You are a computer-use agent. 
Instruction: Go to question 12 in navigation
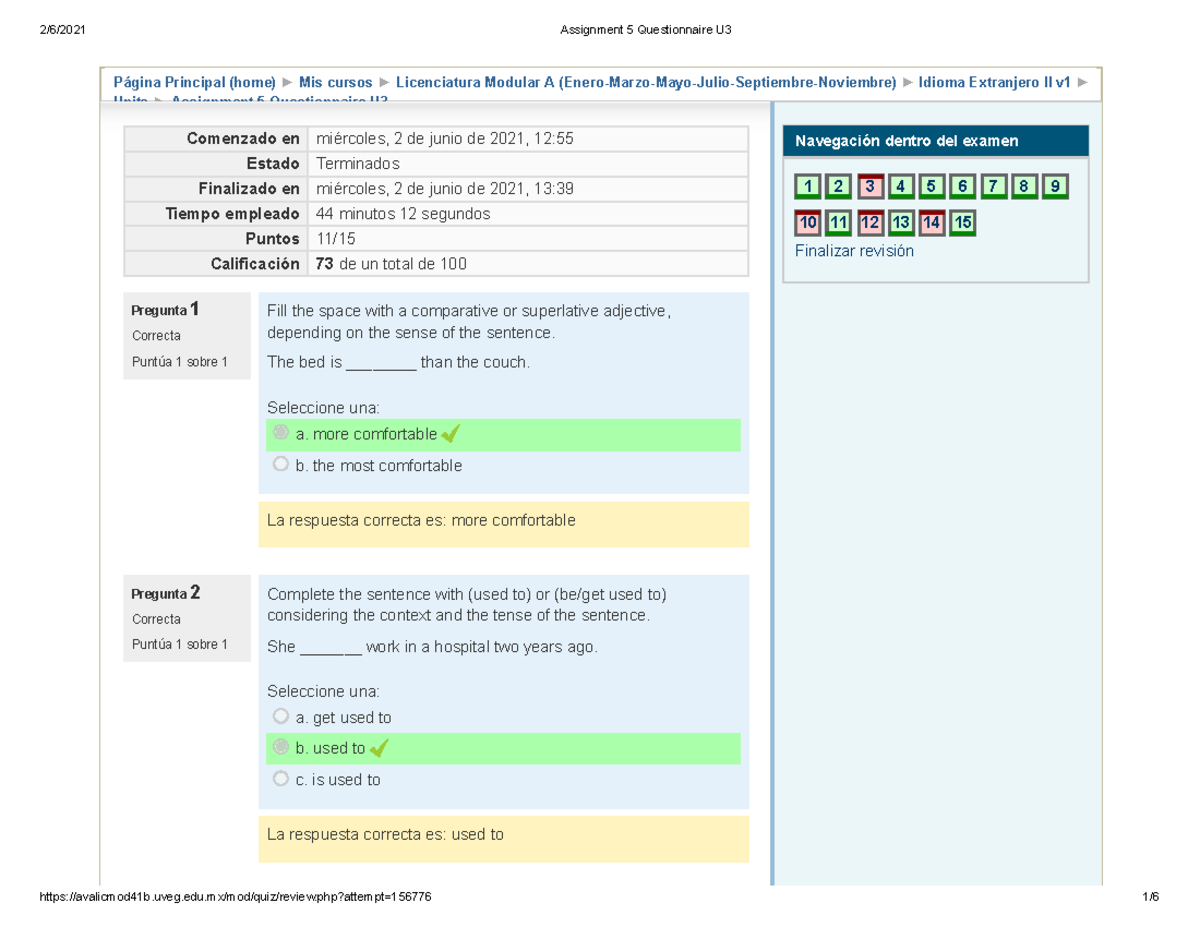870,223
